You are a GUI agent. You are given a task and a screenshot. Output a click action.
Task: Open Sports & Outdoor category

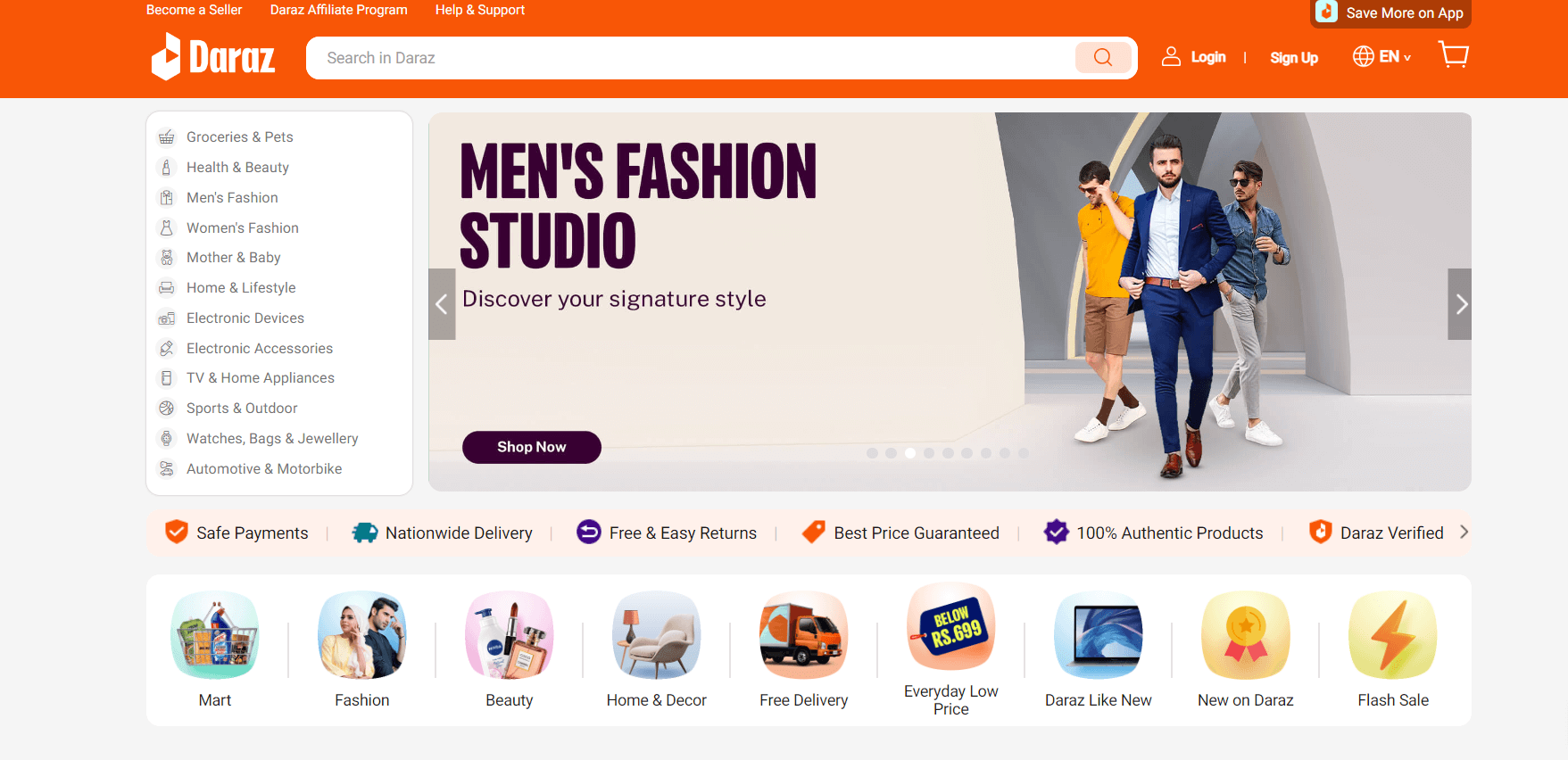[x=242, y=408]
